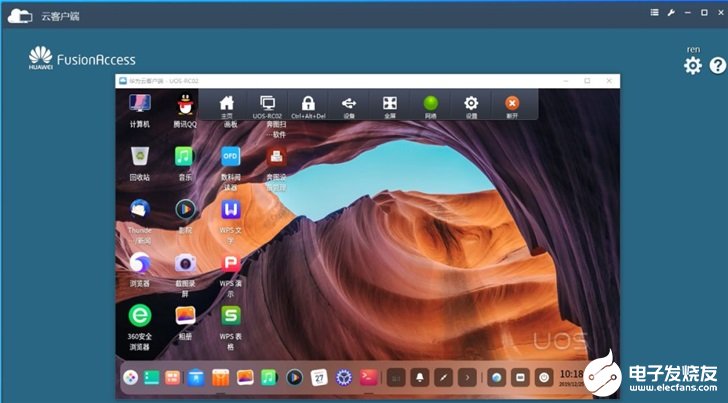Open the Calendar icon showing 27 in dock

pos(319,377)
